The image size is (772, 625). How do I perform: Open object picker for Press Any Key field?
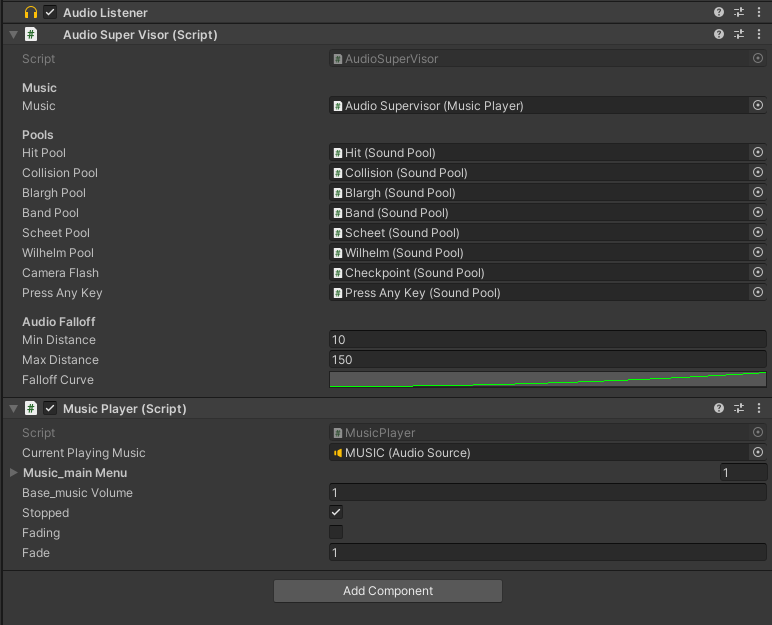pyautogui.click(x=757, y=293)
